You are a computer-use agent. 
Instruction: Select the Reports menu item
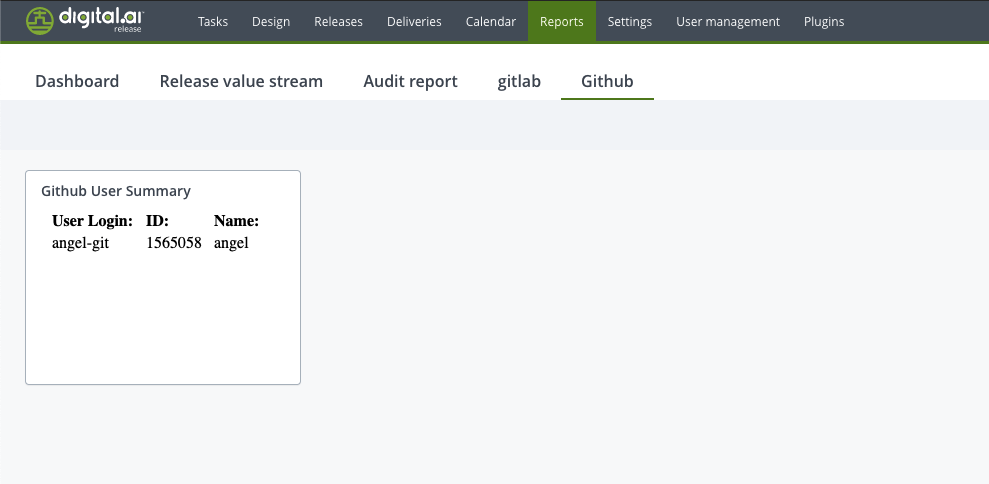(561, 22)
